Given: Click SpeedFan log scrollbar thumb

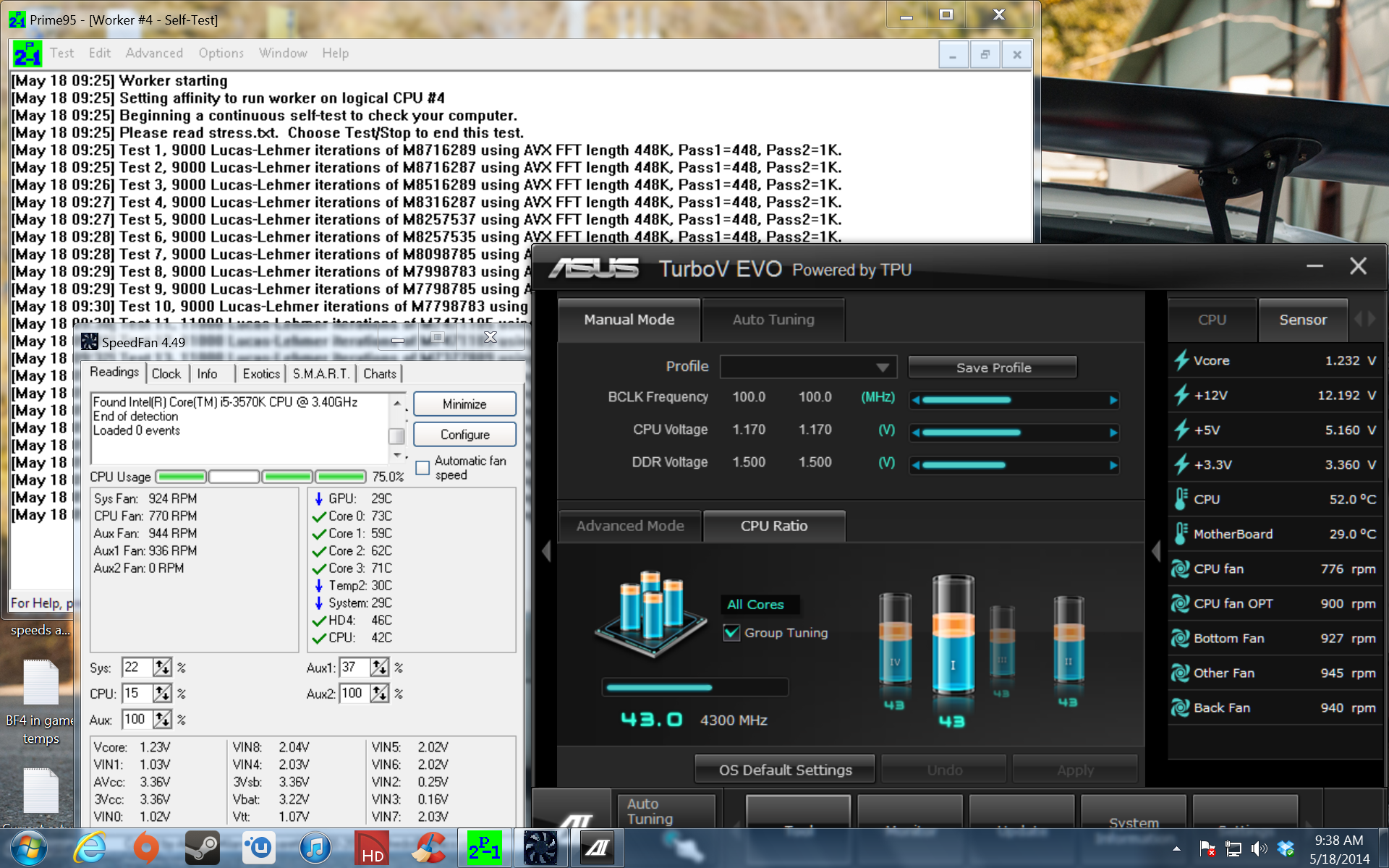Looking at the screenshot, I should pyautogui.click(x=396, y=436).
